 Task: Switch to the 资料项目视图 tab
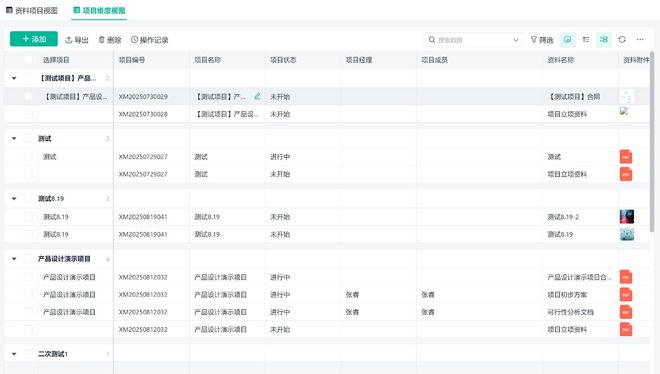[32, 11]
